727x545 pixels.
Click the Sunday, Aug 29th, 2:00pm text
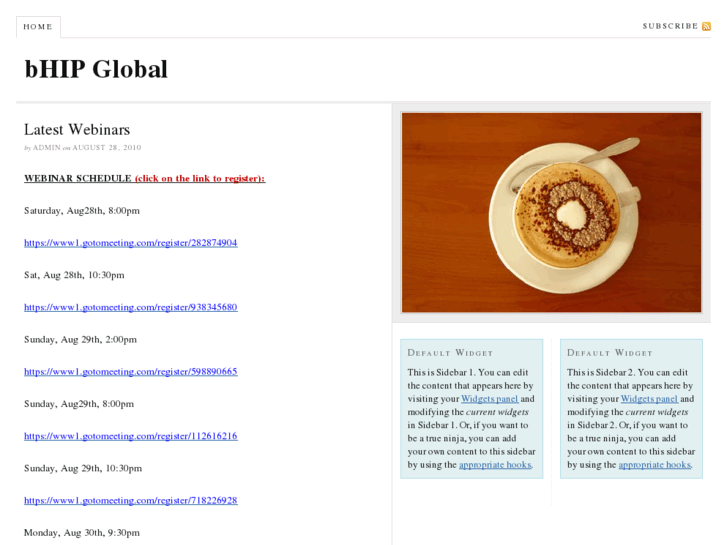[x=80, y=340]
